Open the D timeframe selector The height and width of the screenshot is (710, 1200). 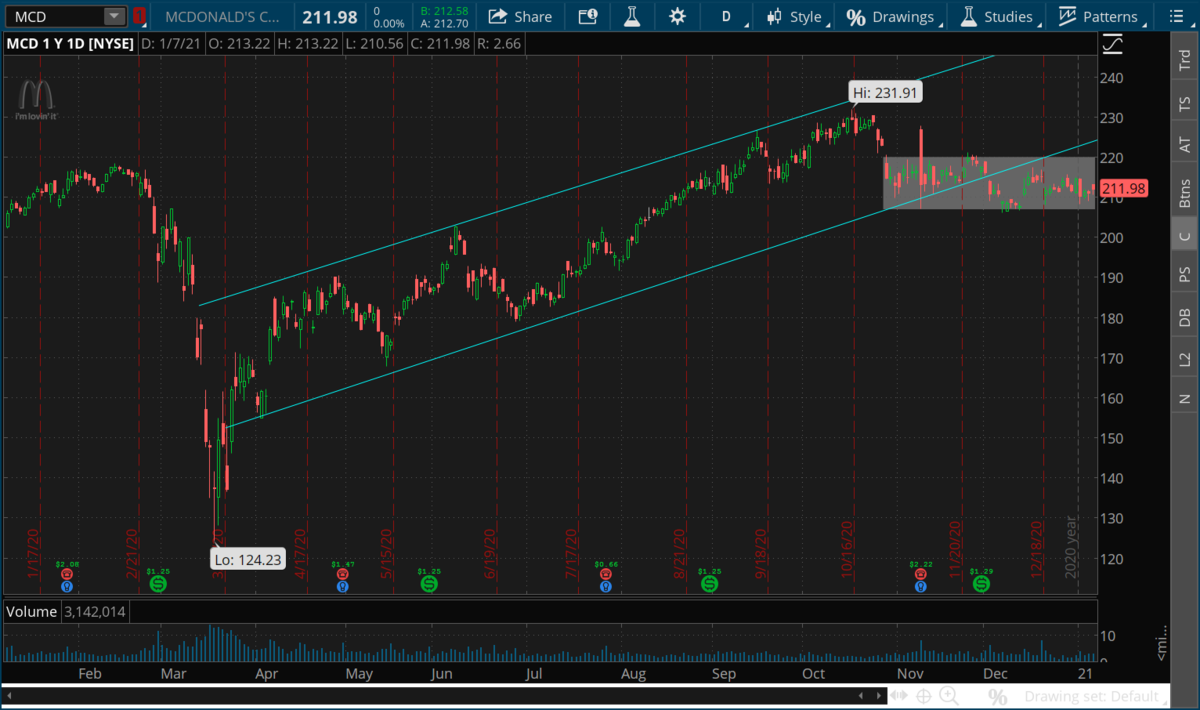(729, 16)
